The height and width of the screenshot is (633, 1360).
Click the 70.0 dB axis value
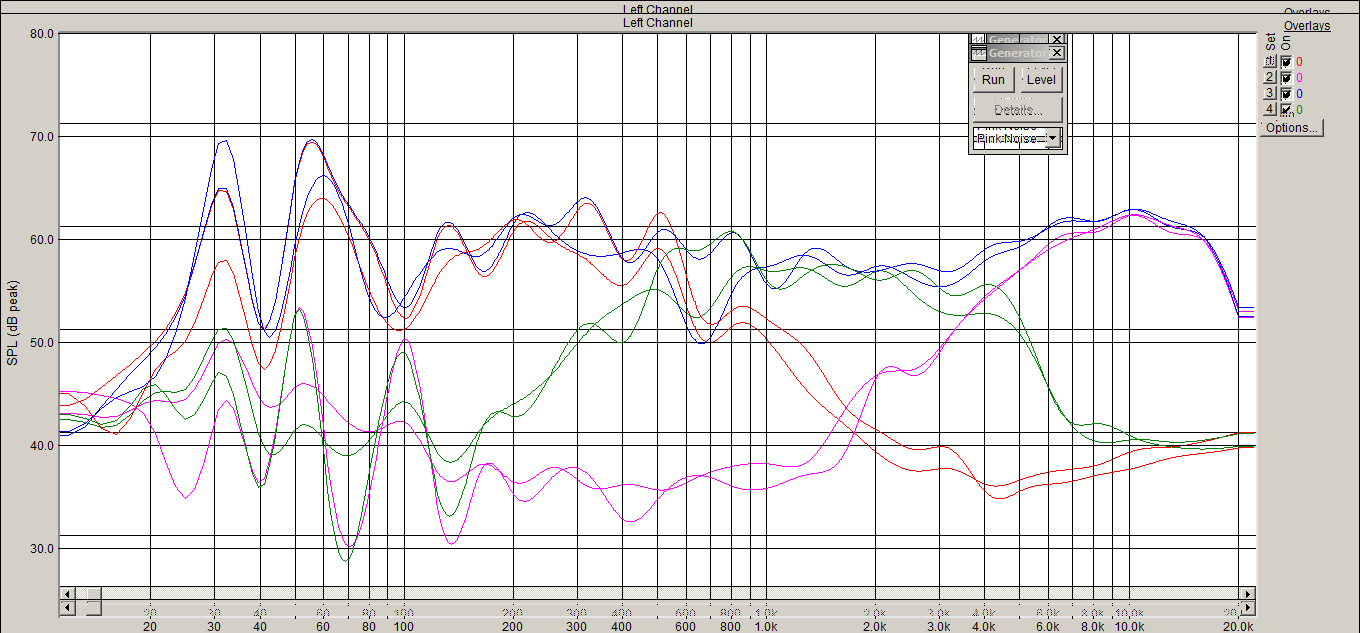click(x=42, y=136)
